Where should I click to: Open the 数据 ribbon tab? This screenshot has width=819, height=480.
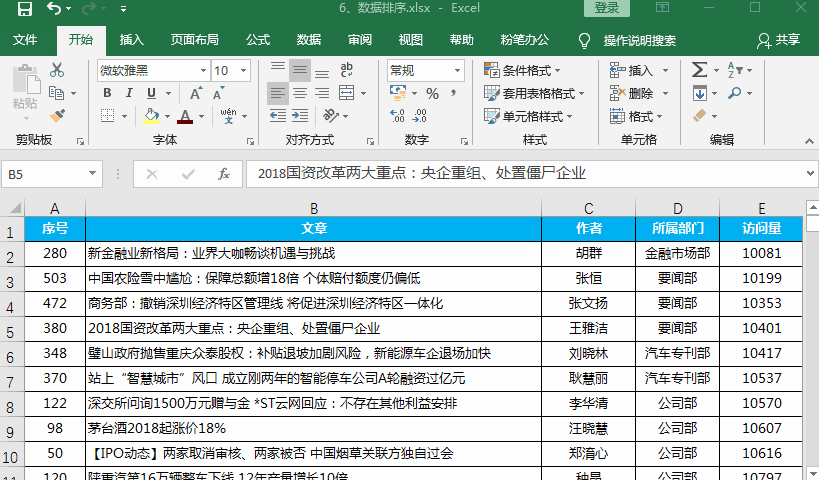coord(309,40)
